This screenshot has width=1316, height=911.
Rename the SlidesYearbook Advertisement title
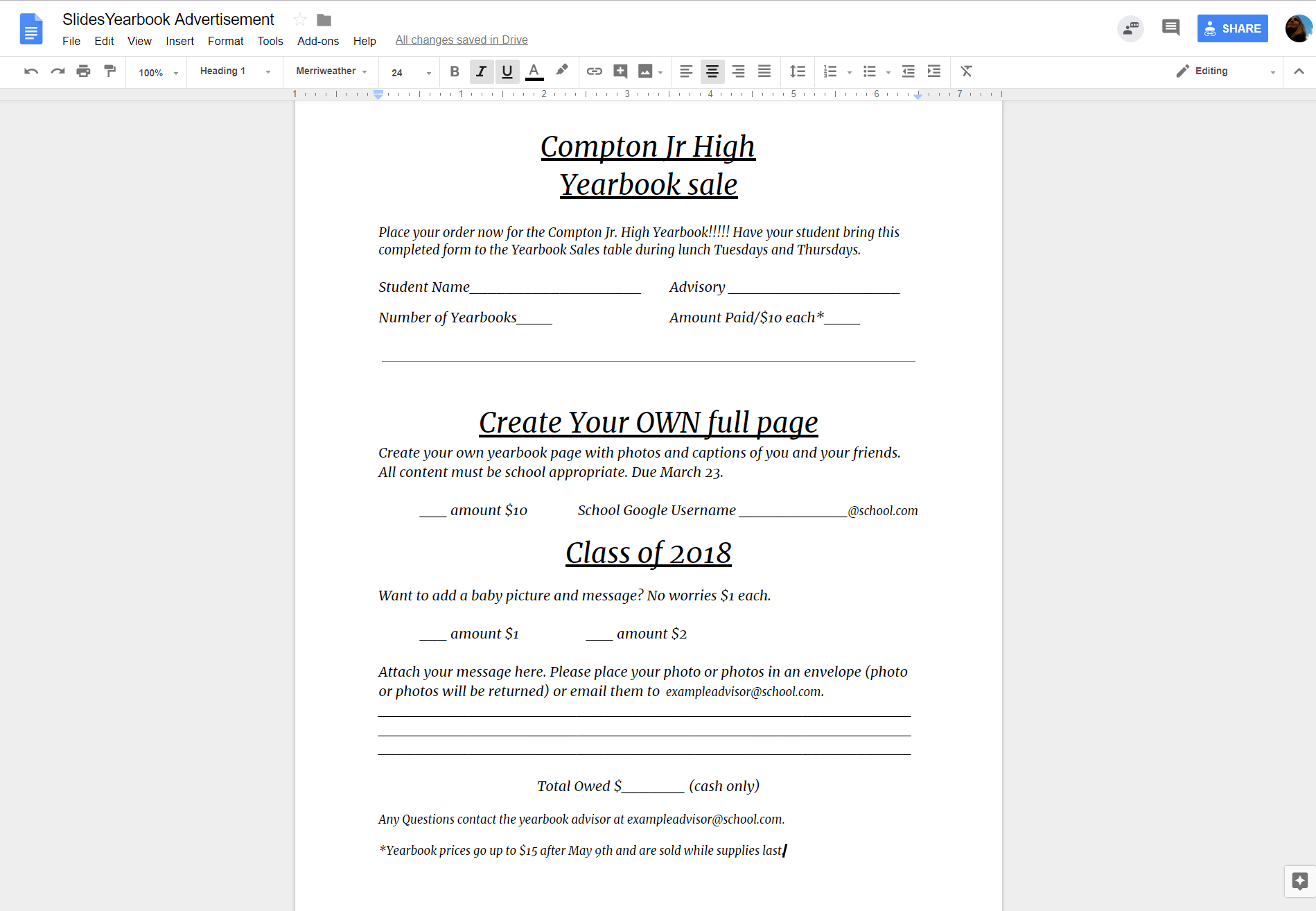[x=168, y=19]
